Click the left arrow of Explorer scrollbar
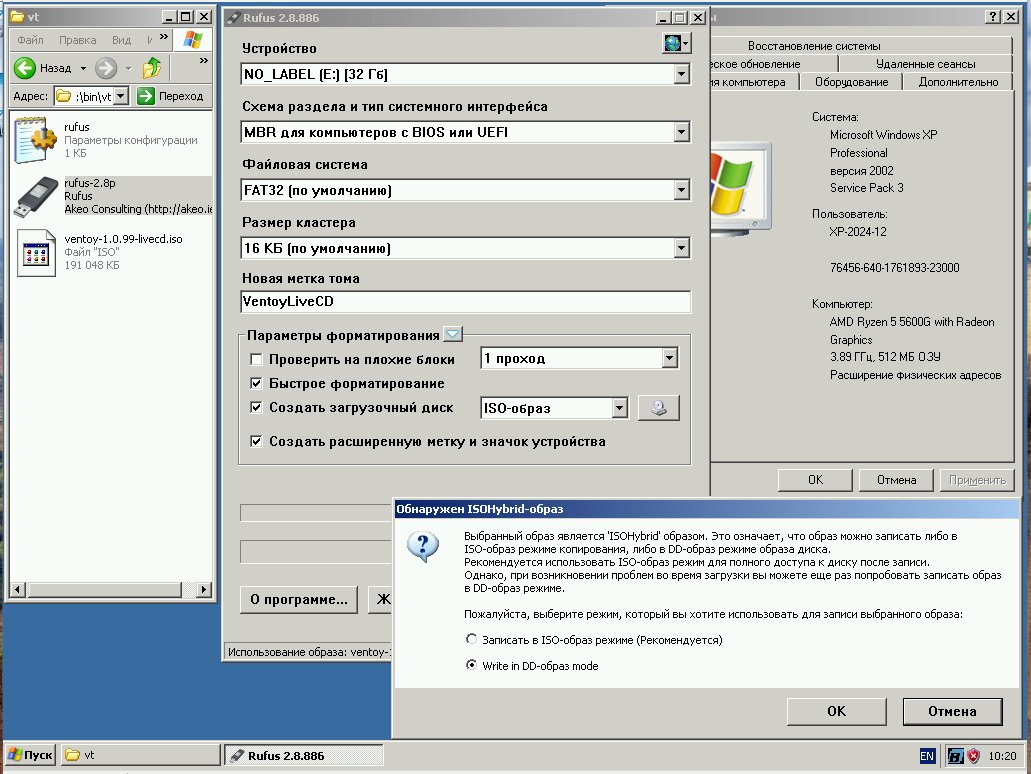This screenshot has height=774, width=1031. point(18,589)
